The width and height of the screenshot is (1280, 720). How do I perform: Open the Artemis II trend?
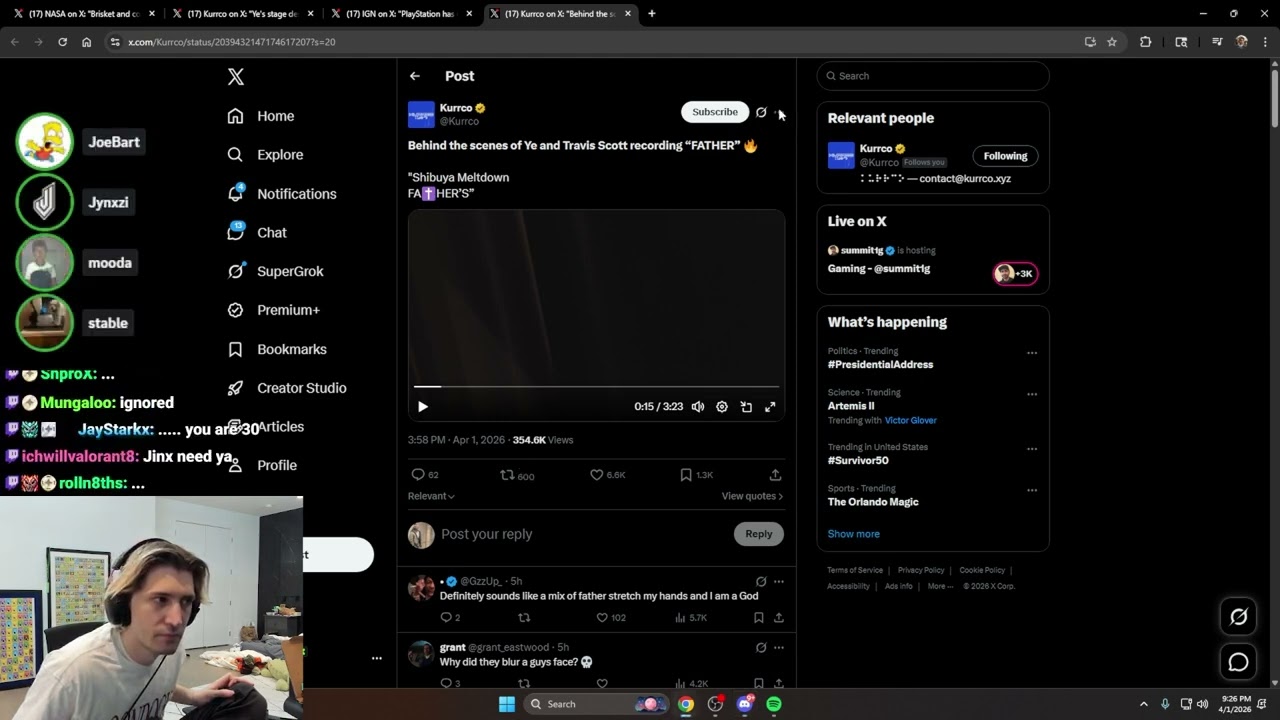pos(851,406)
